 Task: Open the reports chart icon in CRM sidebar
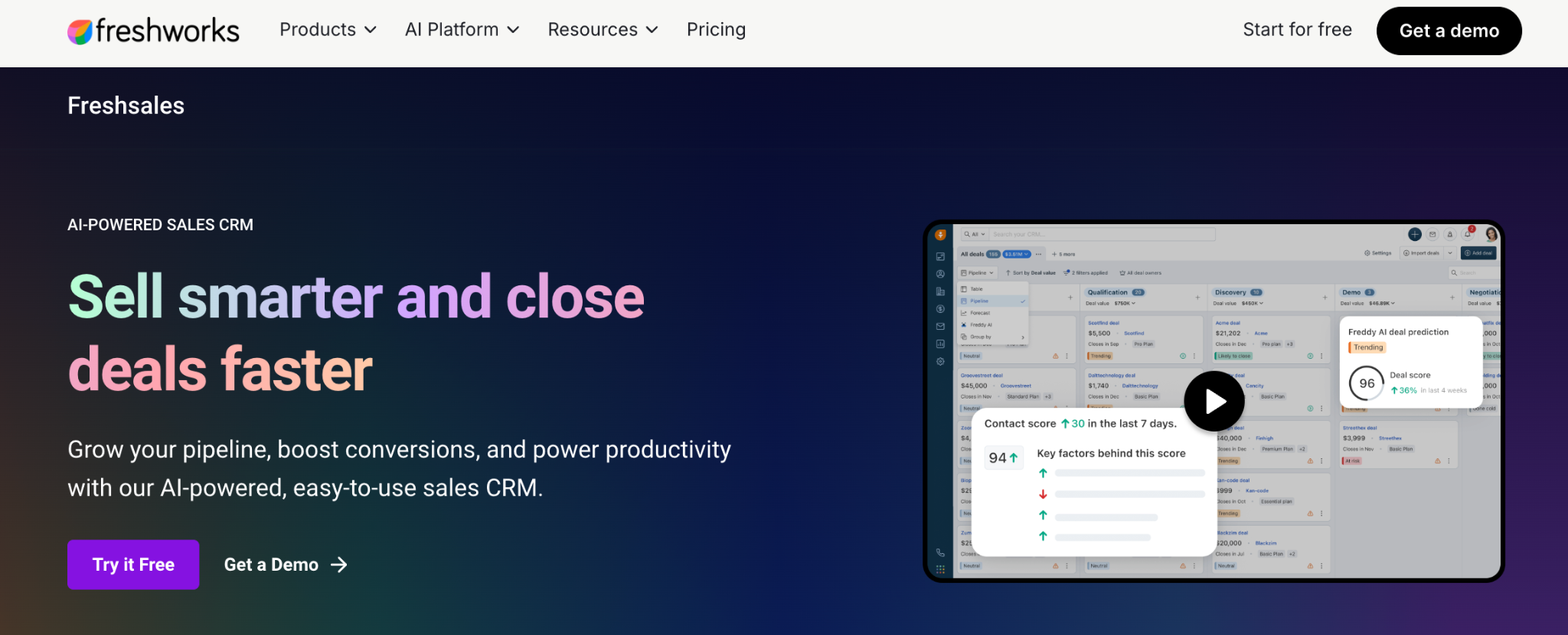click(940, 344)
